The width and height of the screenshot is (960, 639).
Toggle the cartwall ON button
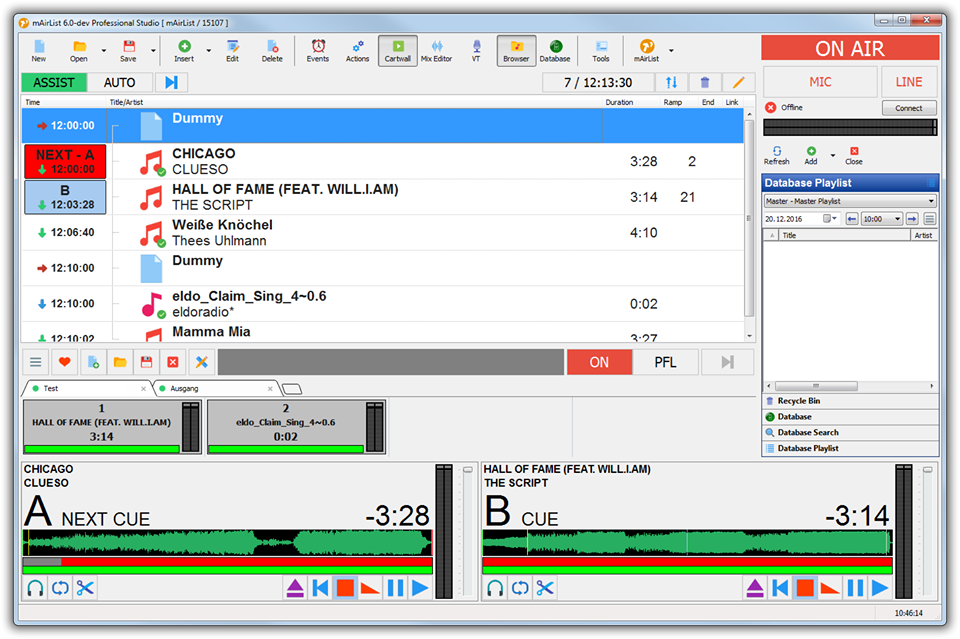[x=599, y=362]
